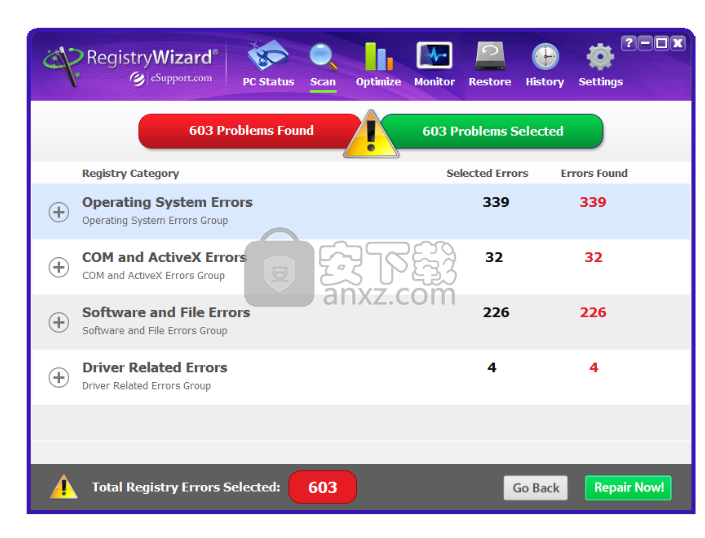
Task: Open the Optimize bar chart icon
Action: pos(379,57)
